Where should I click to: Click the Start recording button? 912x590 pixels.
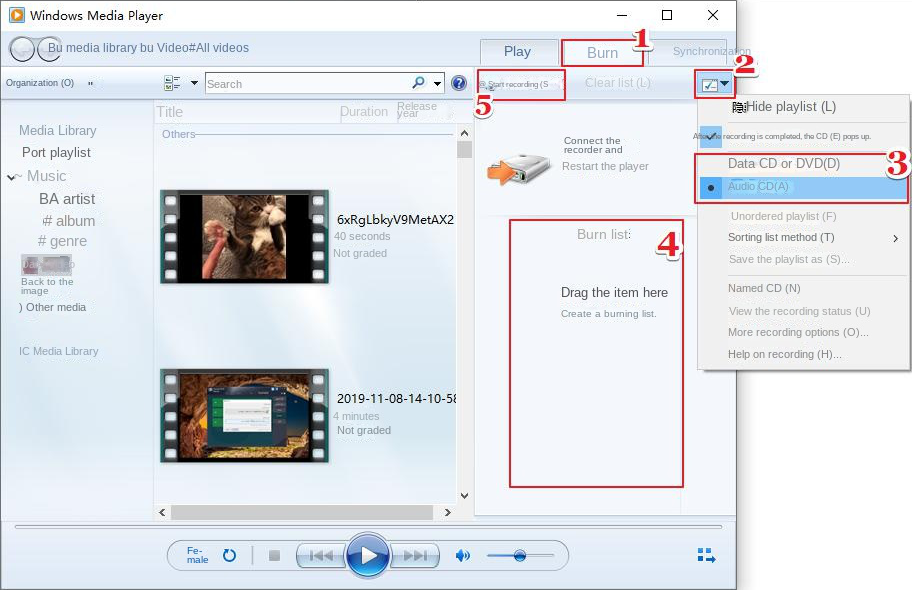point(518,84)
